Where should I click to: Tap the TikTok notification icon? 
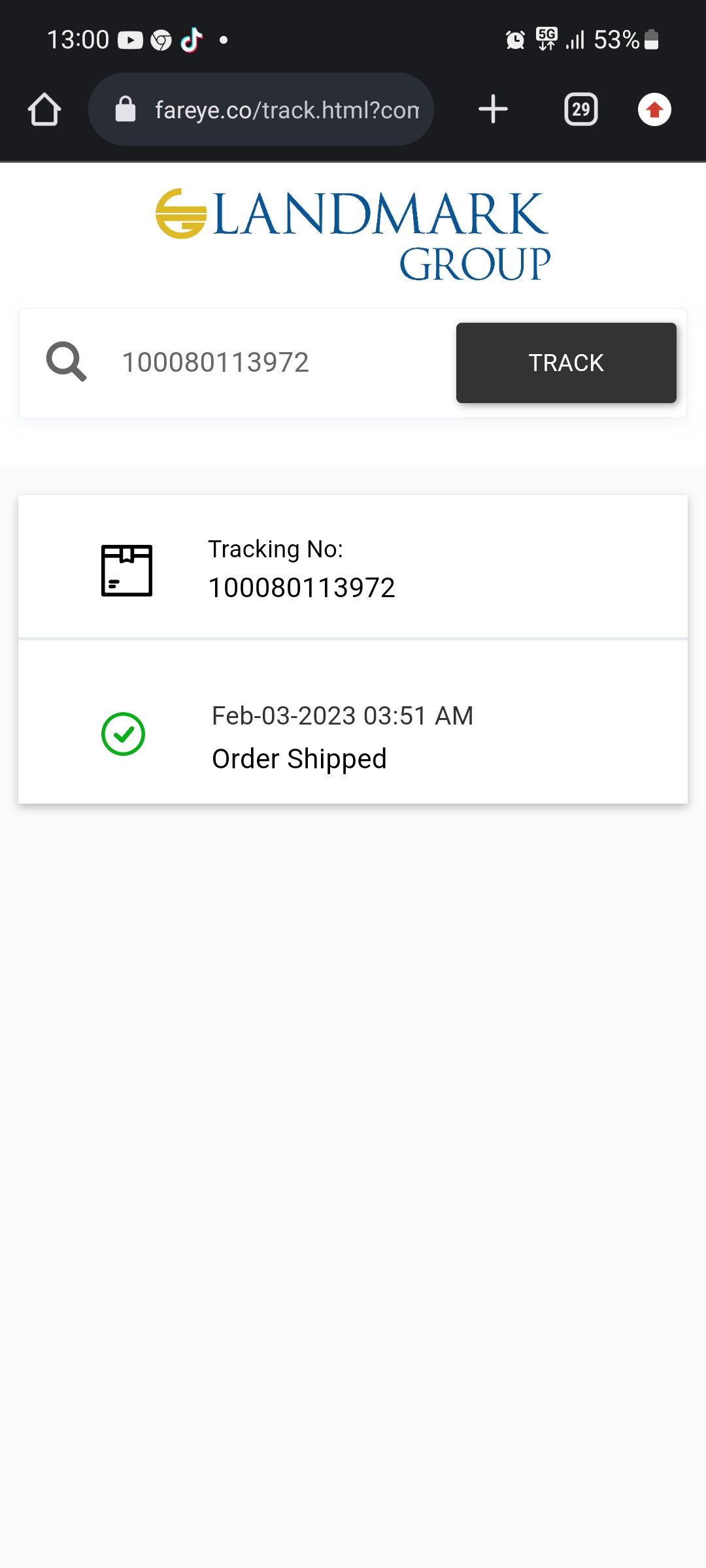click(192, 40)
